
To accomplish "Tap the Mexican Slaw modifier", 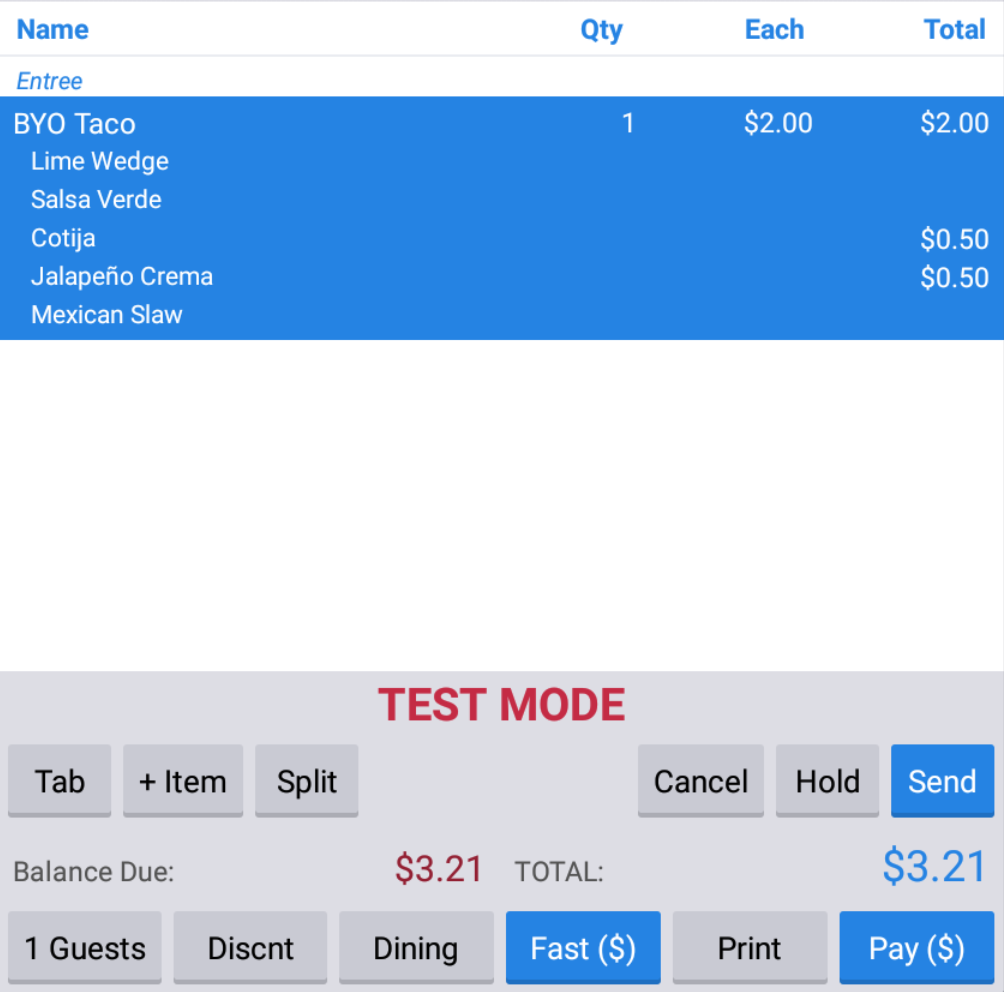I will tap(107, 315).
